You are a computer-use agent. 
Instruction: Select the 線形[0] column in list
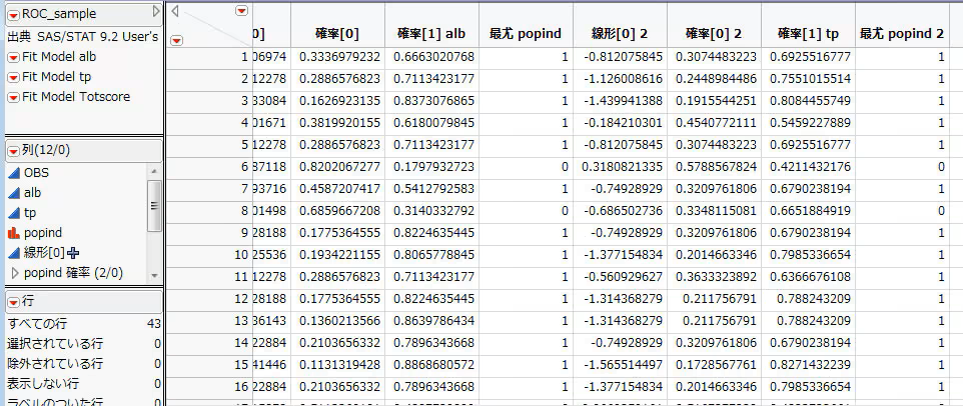click(45, 252)
